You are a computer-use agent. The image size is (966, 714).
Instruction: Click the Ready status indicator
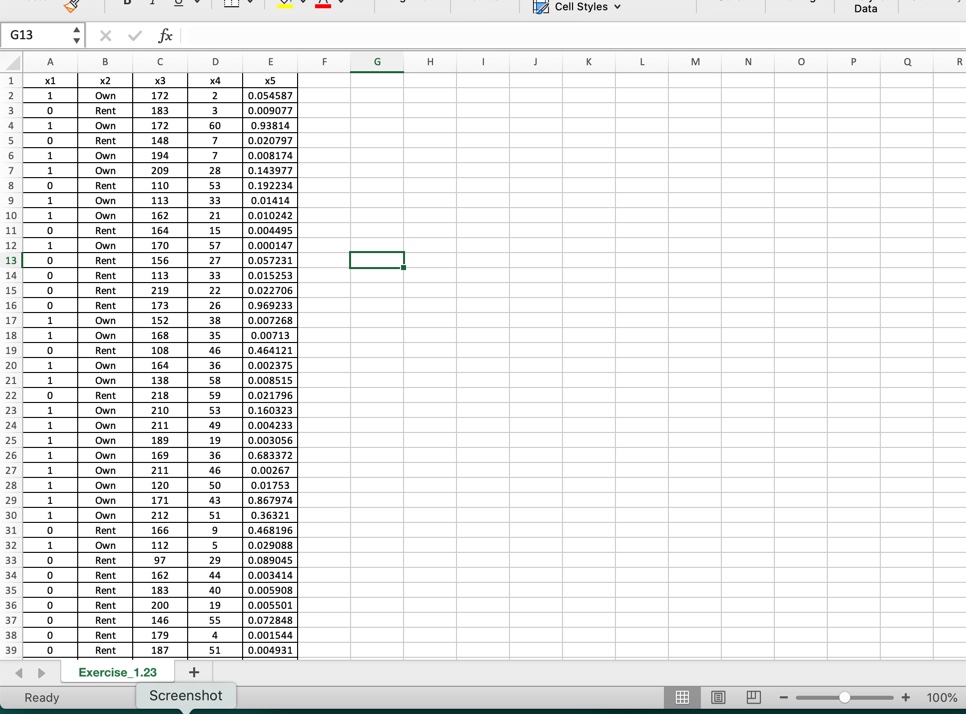pyautogui.click(x=42, y=698)
